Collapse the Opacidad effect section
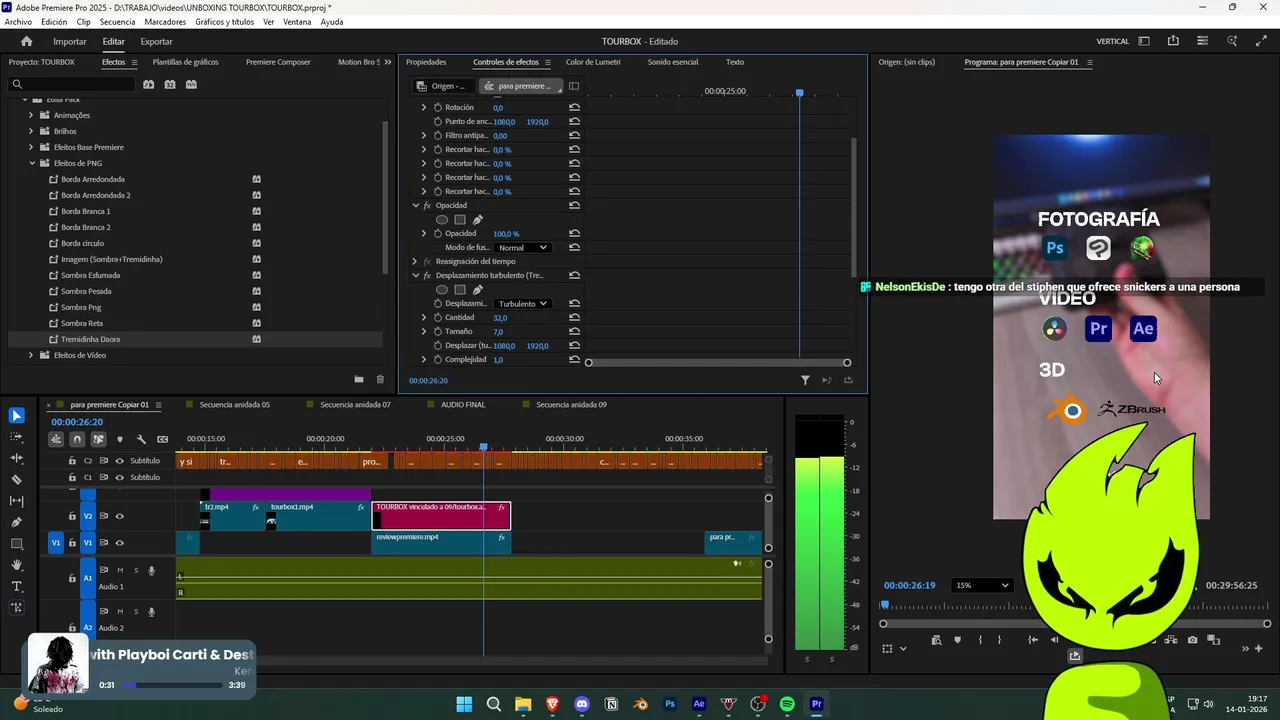 pos(416,205)
